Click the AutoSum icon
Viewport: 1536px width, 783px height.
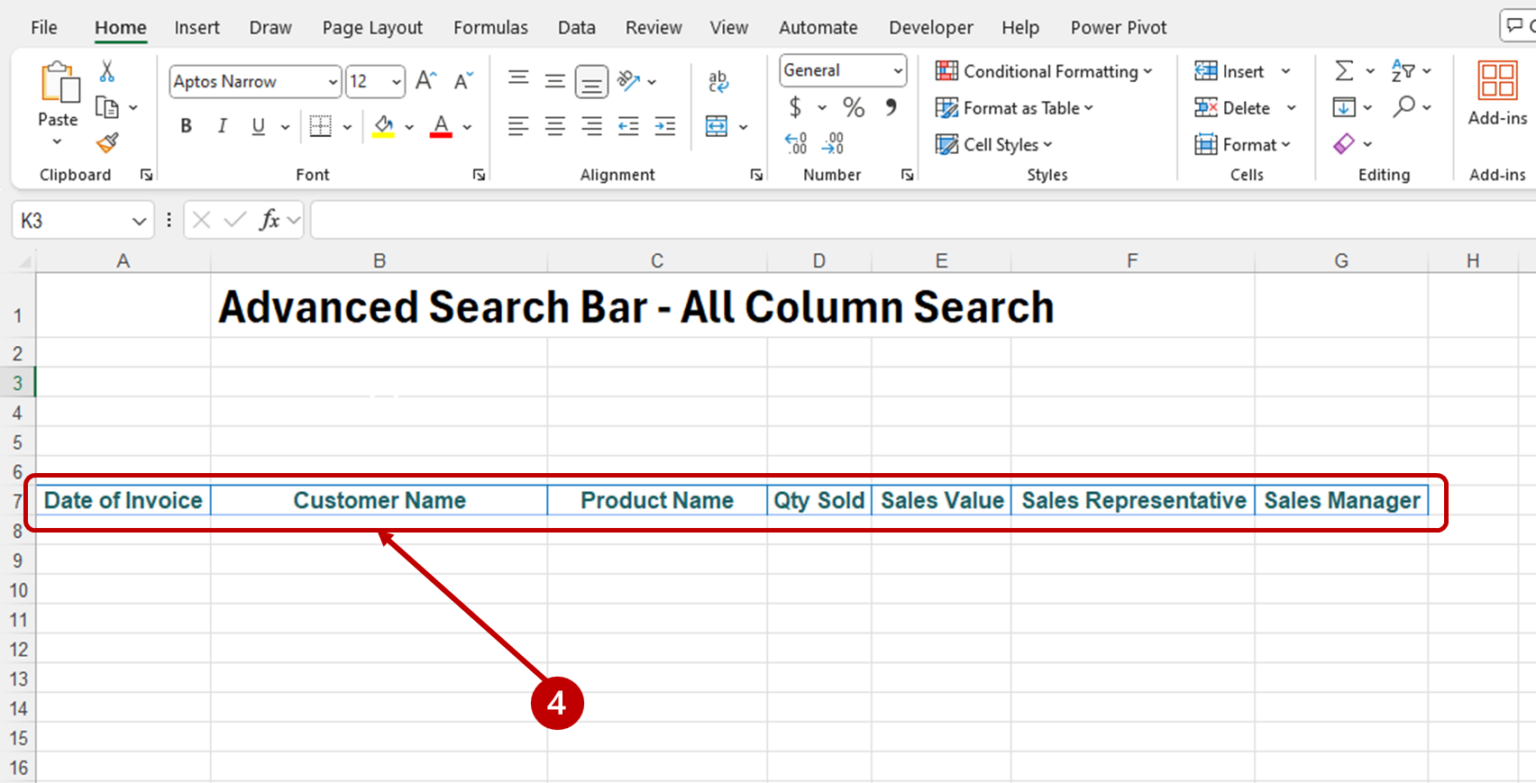tap(1342, 70)
